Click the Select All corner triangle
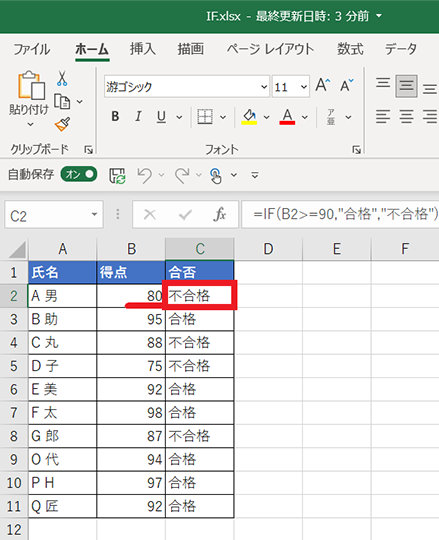The height and width of the screenshot is (540, 439). [x=17, y=249]
